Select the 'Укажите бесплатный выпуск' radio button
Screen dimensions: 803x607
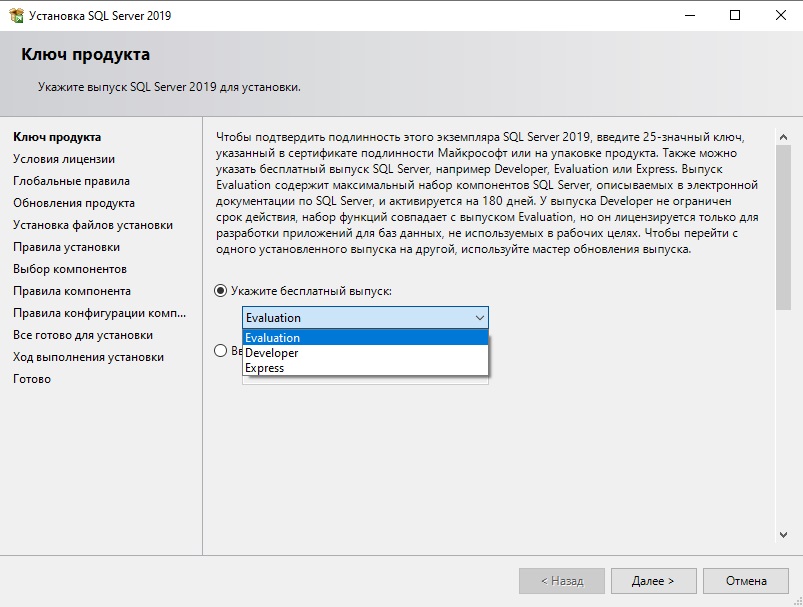(x=220, y=291)
